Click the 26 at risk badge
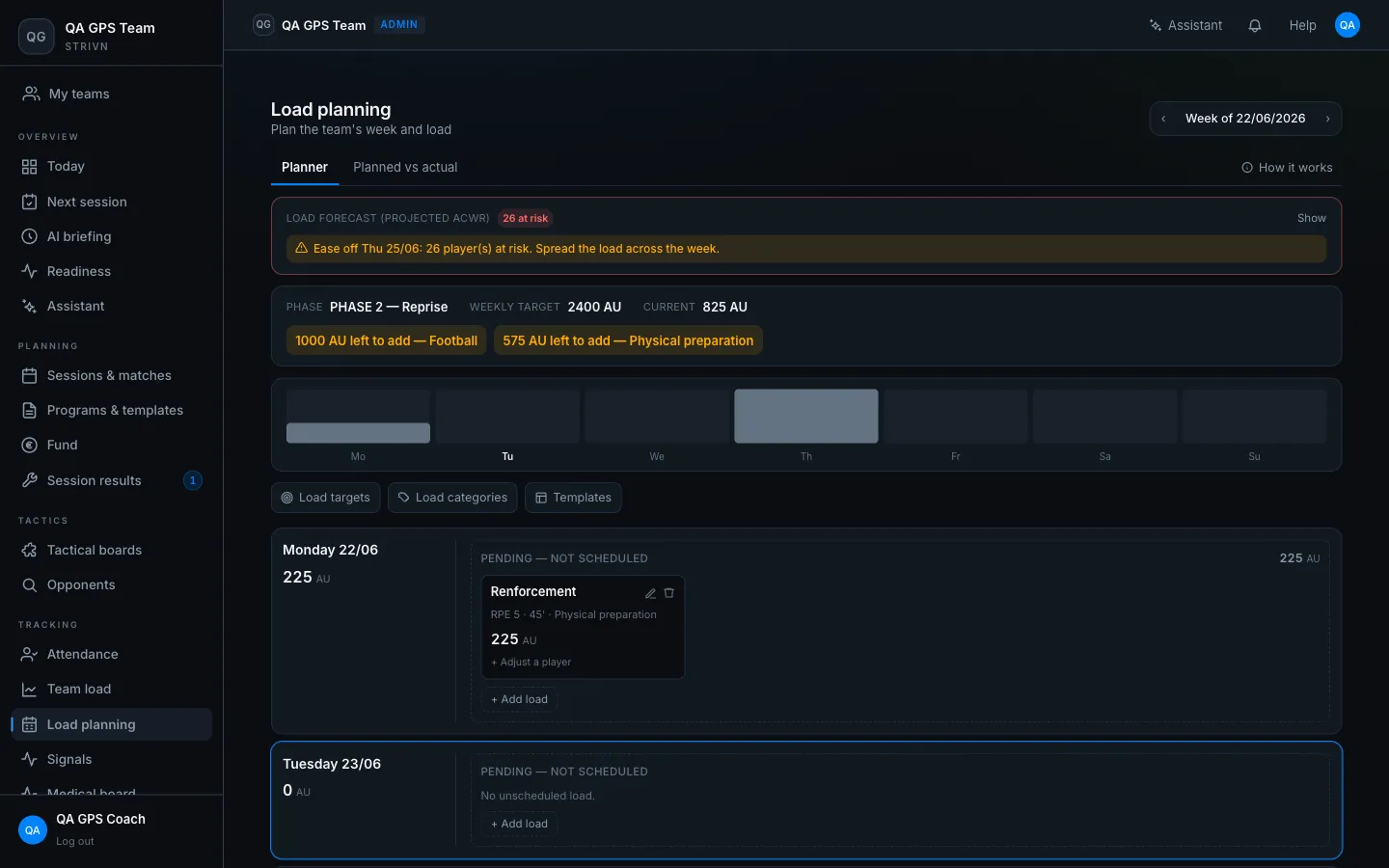 525,218
